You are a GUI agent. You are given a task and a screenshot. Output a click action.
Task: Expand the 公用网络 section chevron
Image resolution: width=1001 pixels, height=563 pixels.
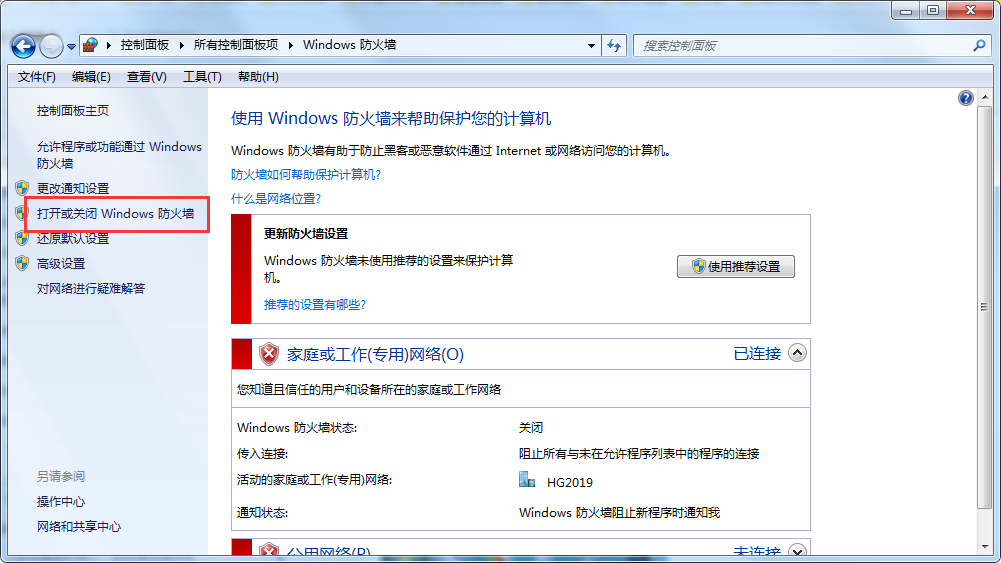click(x=797, y=550)
